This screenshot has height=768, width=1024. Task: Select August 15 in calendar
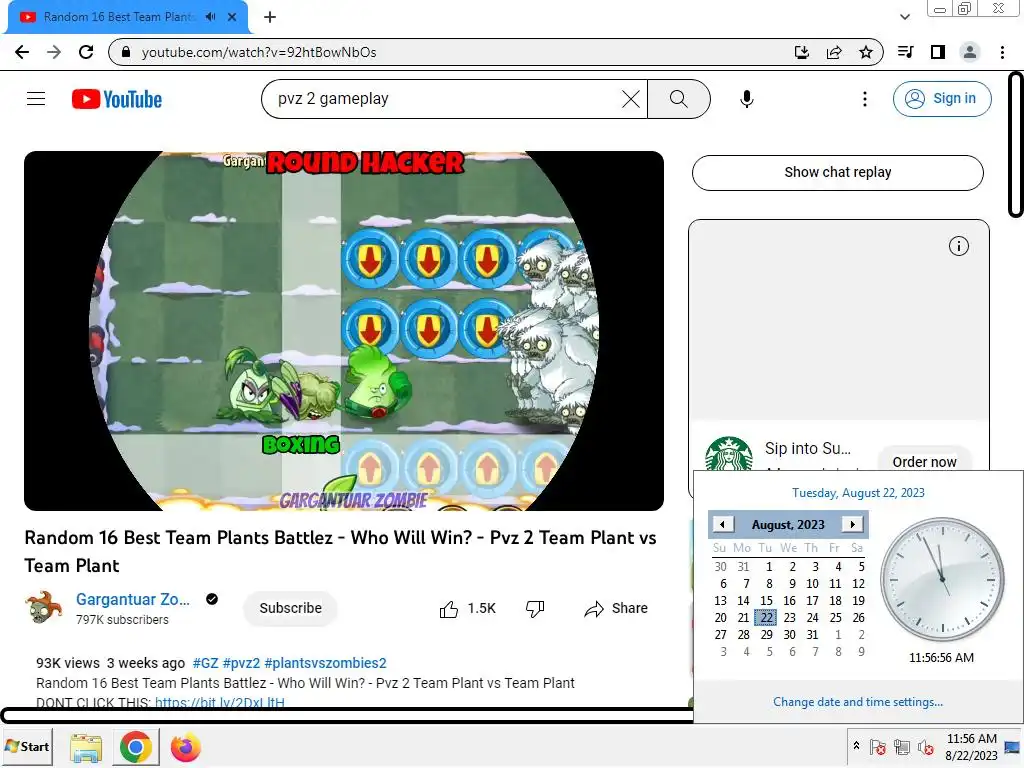[766, 600]
